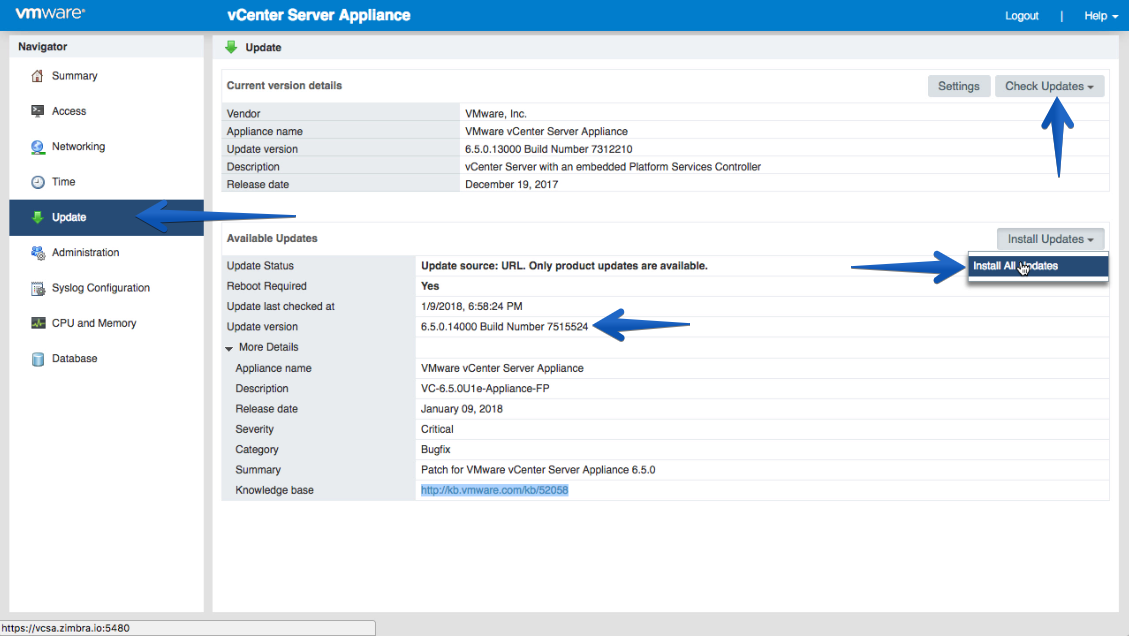Click the '1/9/2018, 6:58:24 PM' timestamp
This screenshot has width=1129, height=636.
pyautogui.click(x=472, y=306)
